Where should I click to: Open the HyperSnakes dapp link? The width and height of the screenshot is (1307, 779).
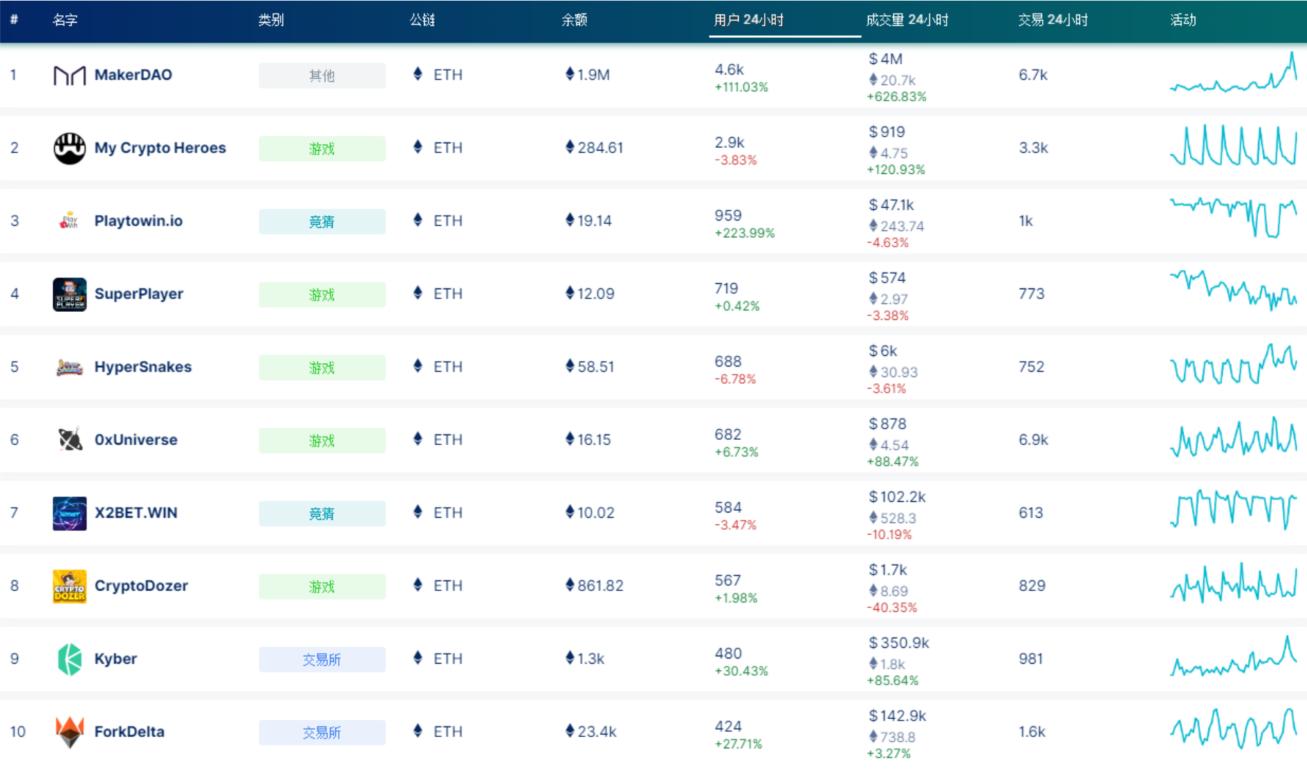pos(143,367)
